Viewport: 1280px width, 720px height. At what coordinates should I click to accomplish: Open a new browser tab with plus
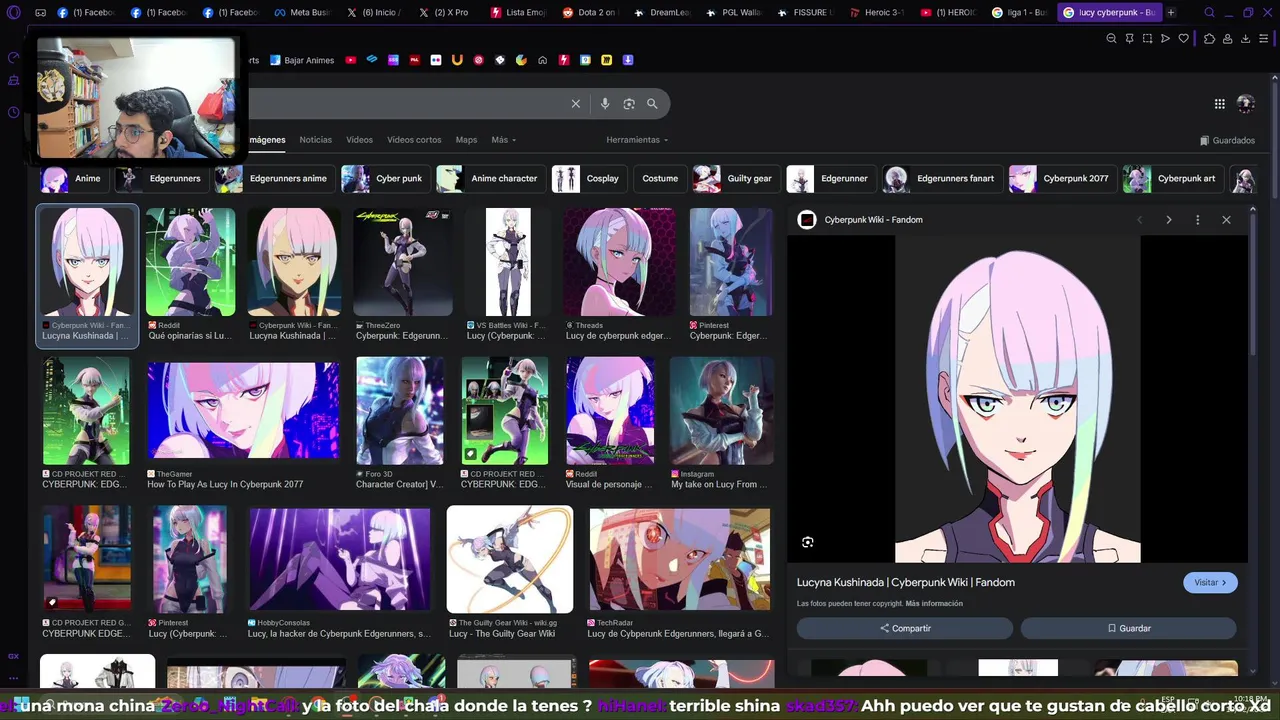click(x=1171, y=13)
